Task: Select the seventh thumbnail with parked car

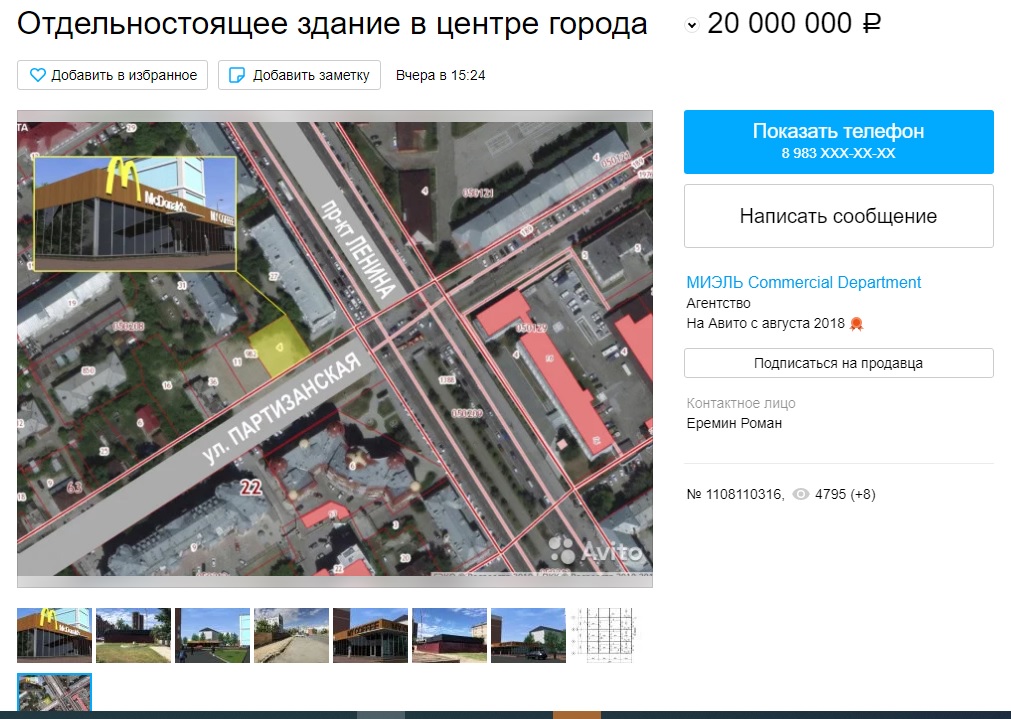Action: (x=528, y=635)
